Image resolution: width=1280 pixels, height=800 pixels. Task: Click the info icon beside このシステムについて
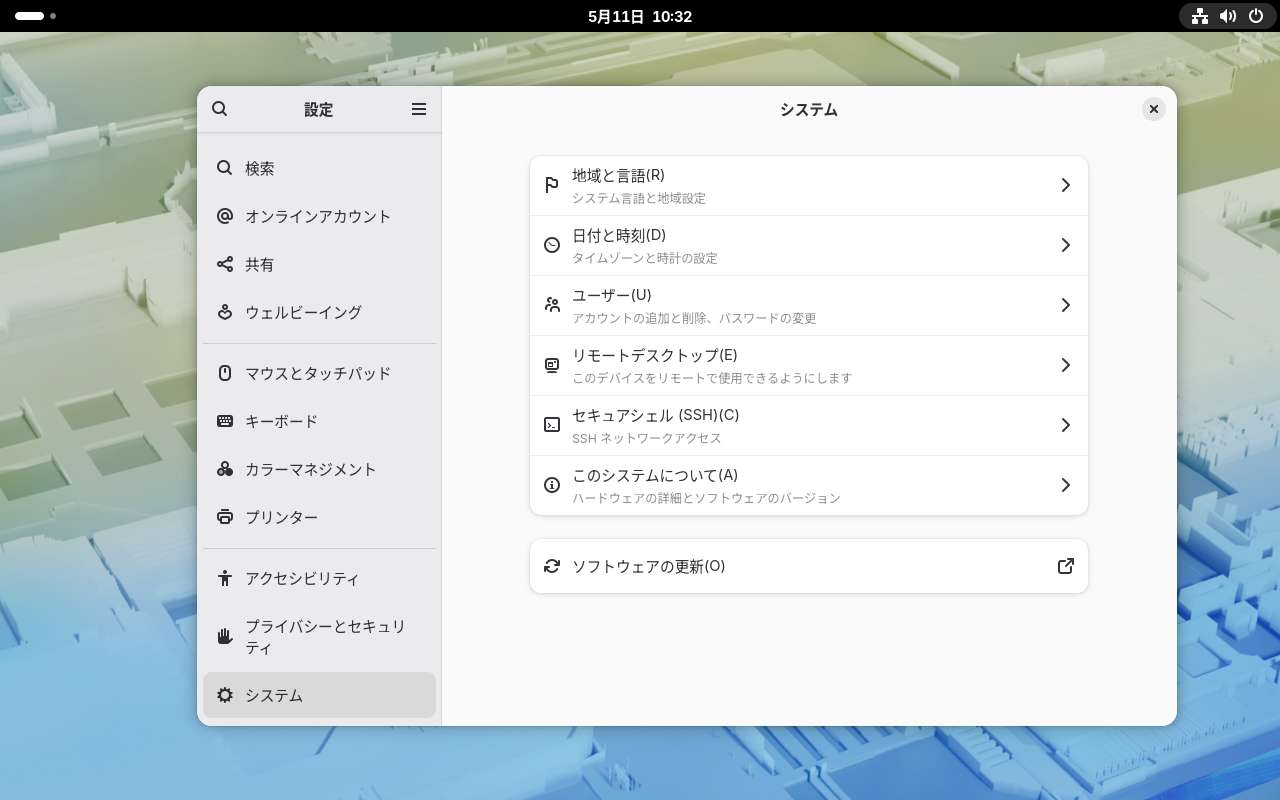552,485
